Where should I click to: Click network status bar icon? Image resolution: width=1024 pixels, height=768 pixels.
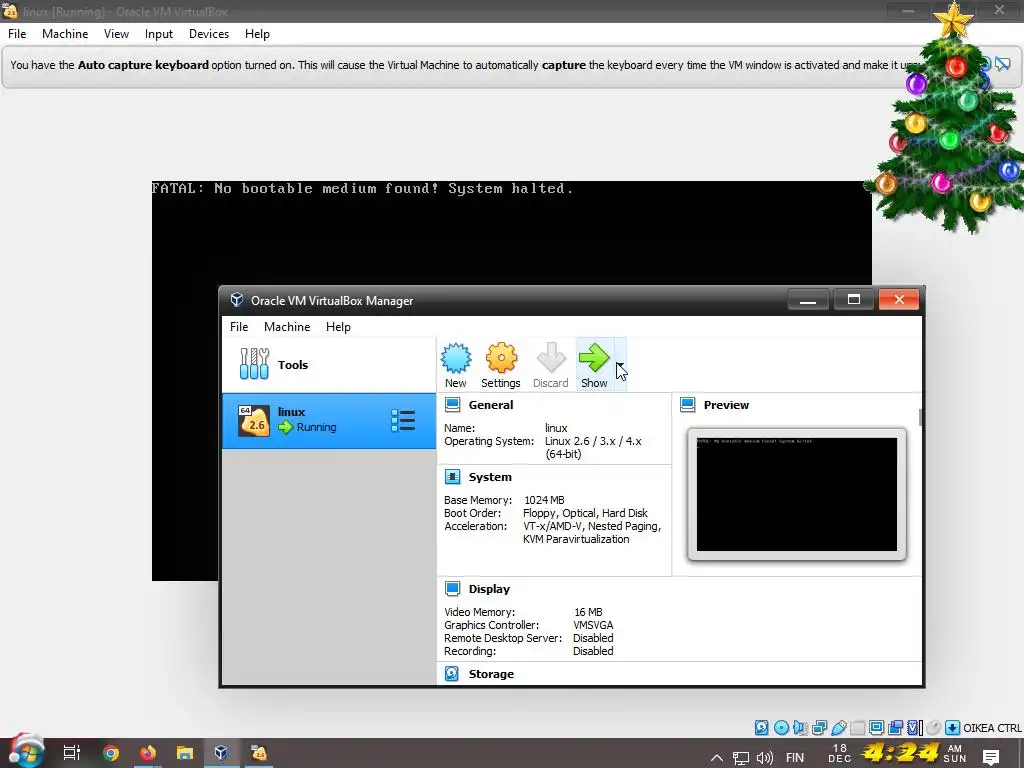pos(820,728)
